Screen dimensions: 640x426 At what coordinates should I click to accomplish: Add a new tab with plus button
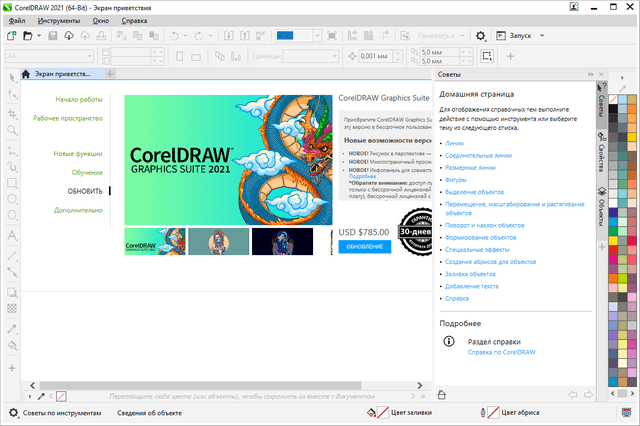click(109, 74)
